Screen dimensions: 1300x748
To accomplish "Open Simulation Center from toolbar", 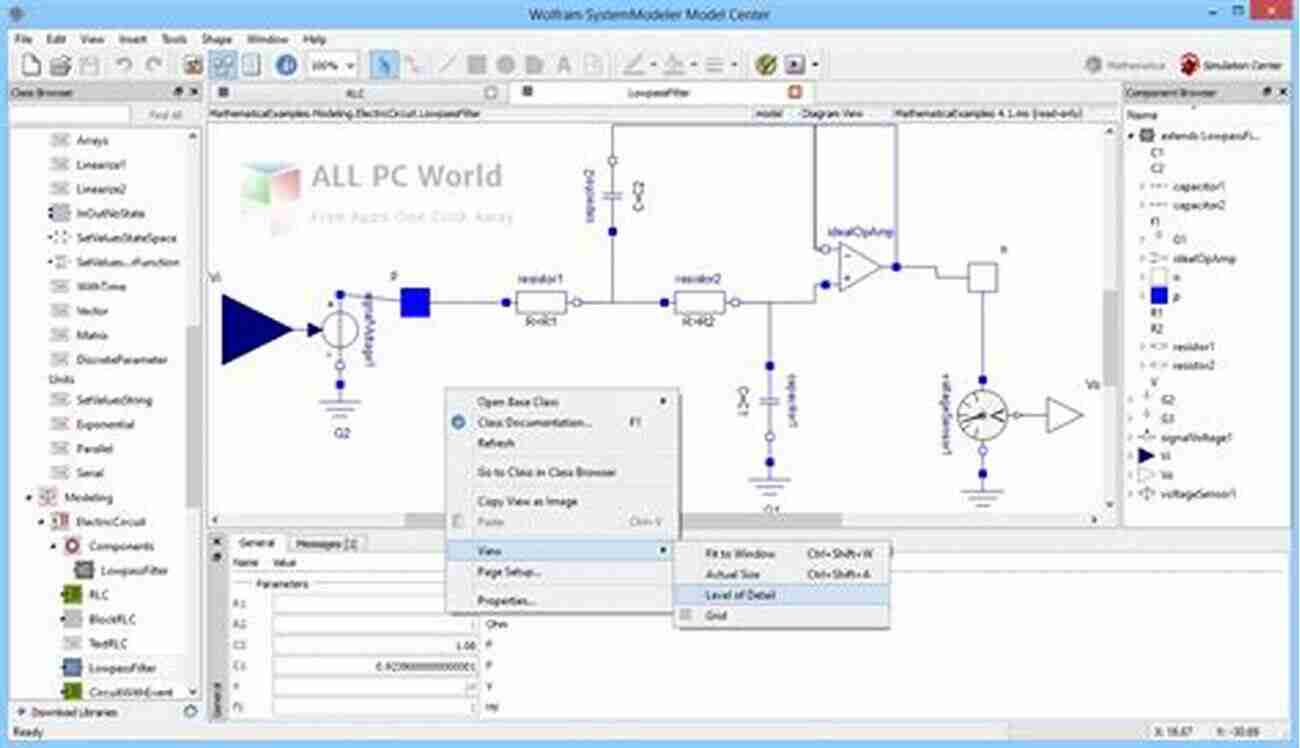I will click(x=1230, y=66).
